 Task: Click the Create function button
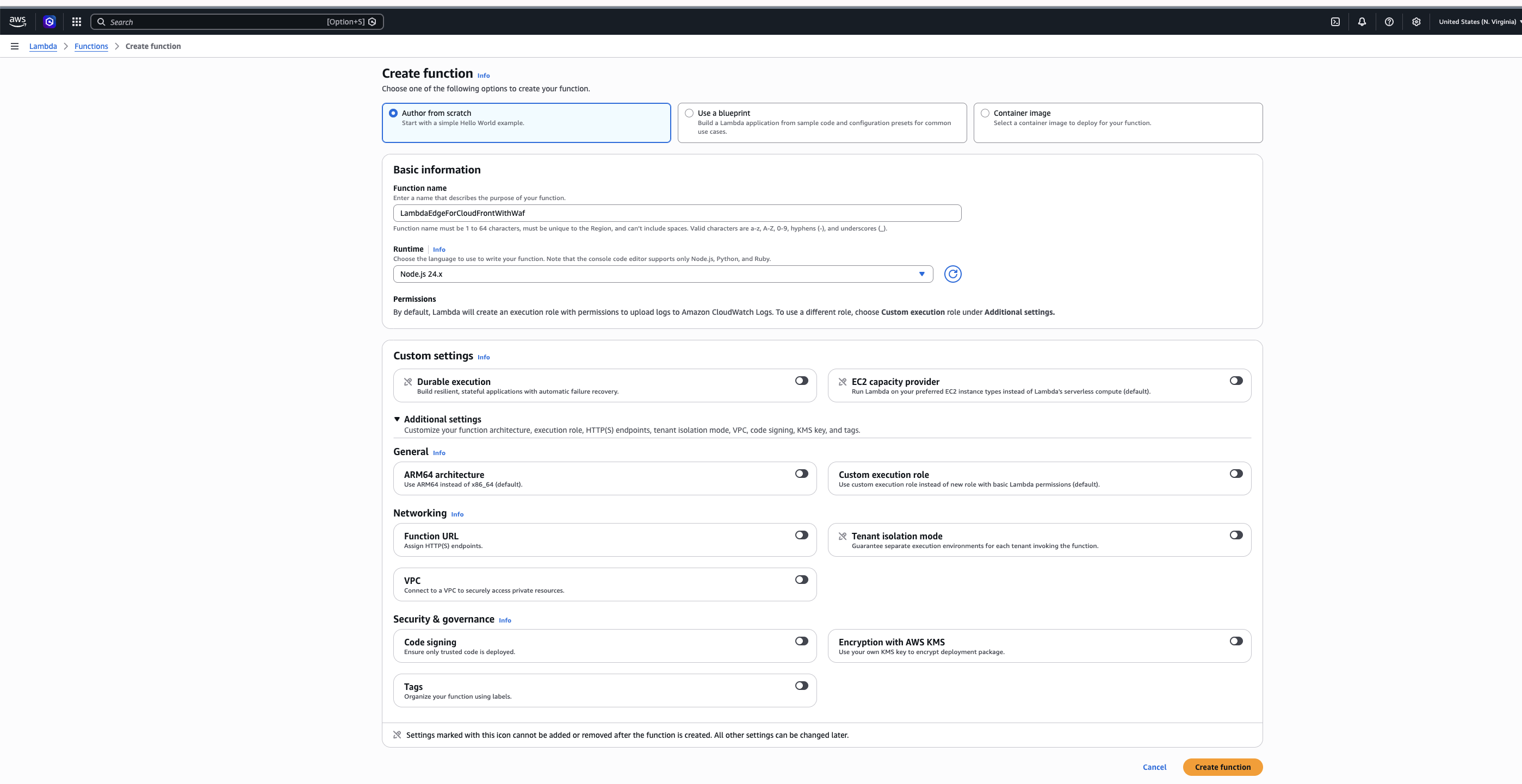coord(1222,767)
